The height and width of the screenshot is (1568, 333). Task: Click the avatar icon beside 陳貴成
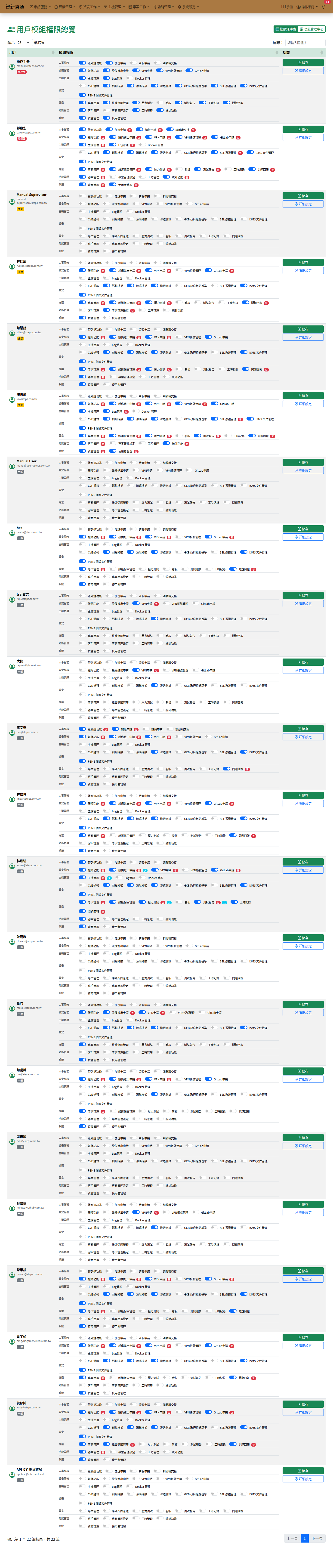[12, 400]
